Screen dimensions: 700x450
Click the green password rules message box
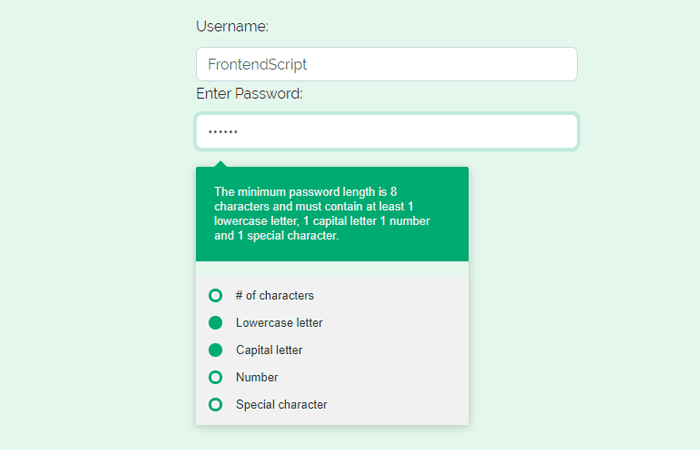(x=332, y=214)
